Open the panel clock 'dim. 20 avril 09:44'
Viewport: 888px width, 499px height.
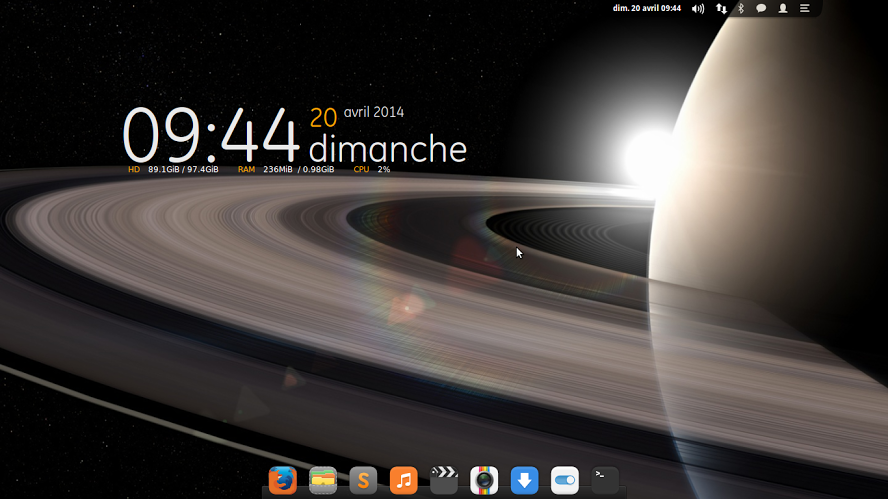pyautogui.click(x=647, y=8)
